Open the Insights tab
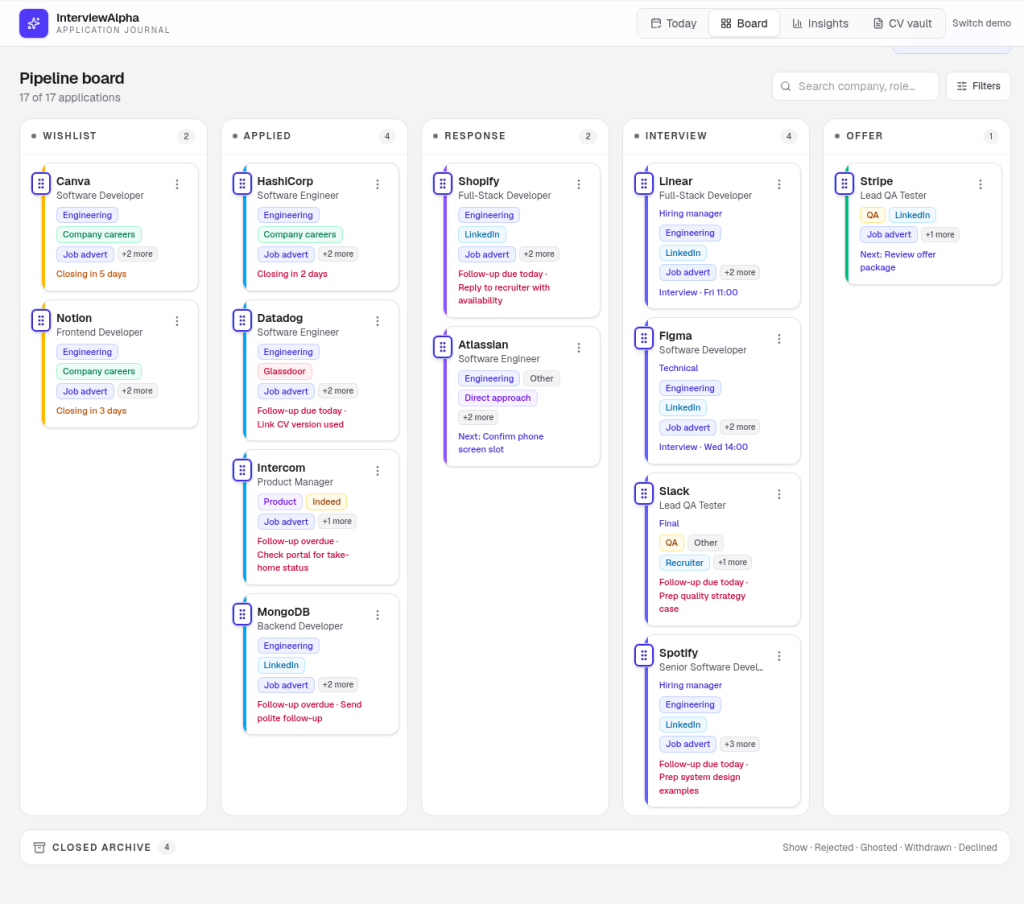Screen dimensions: 1024x904 coord(820,24)
